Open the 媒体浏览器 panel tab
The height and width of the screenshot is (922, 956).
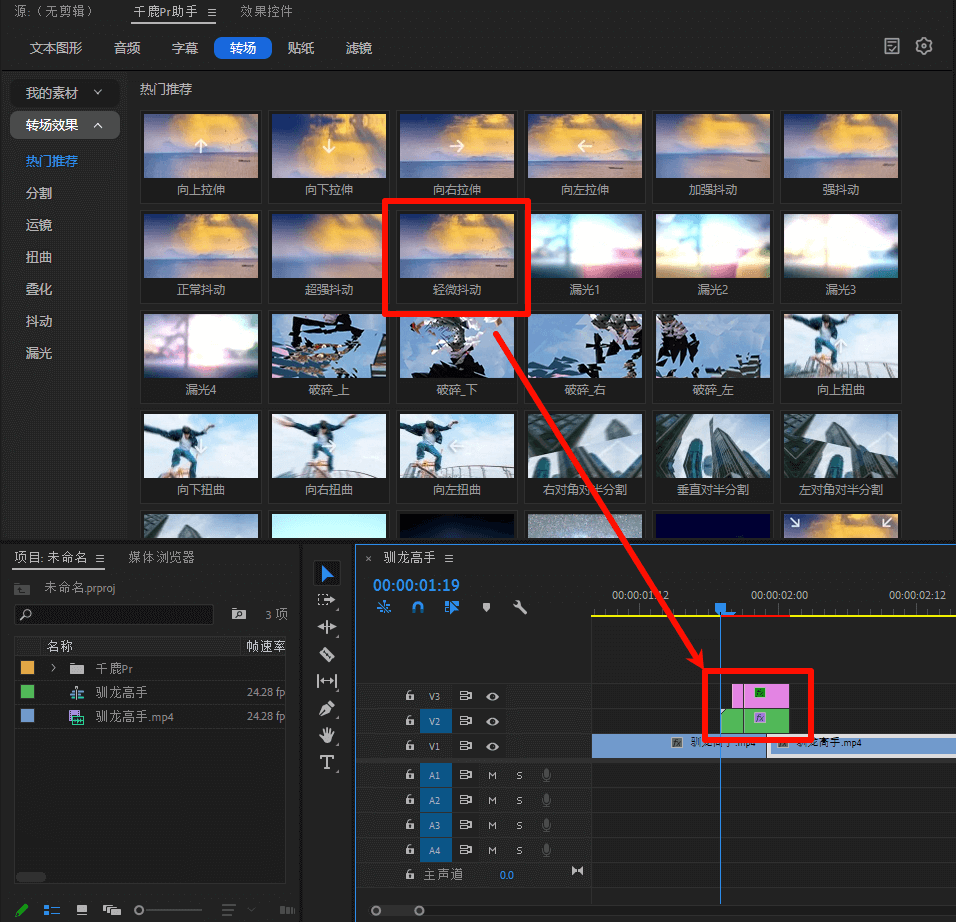pos(161,557)
